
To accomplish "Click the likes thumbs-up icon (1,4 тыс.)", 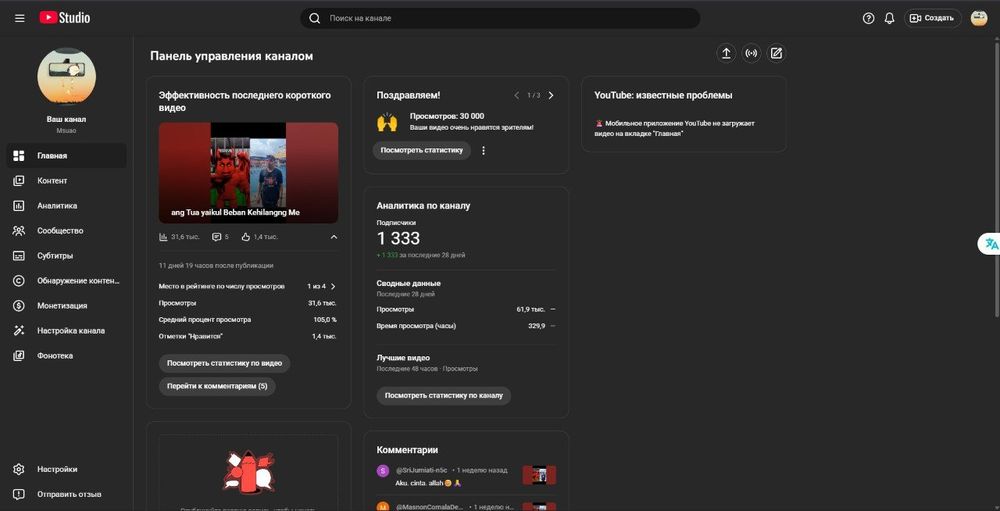I will point(246,237).
